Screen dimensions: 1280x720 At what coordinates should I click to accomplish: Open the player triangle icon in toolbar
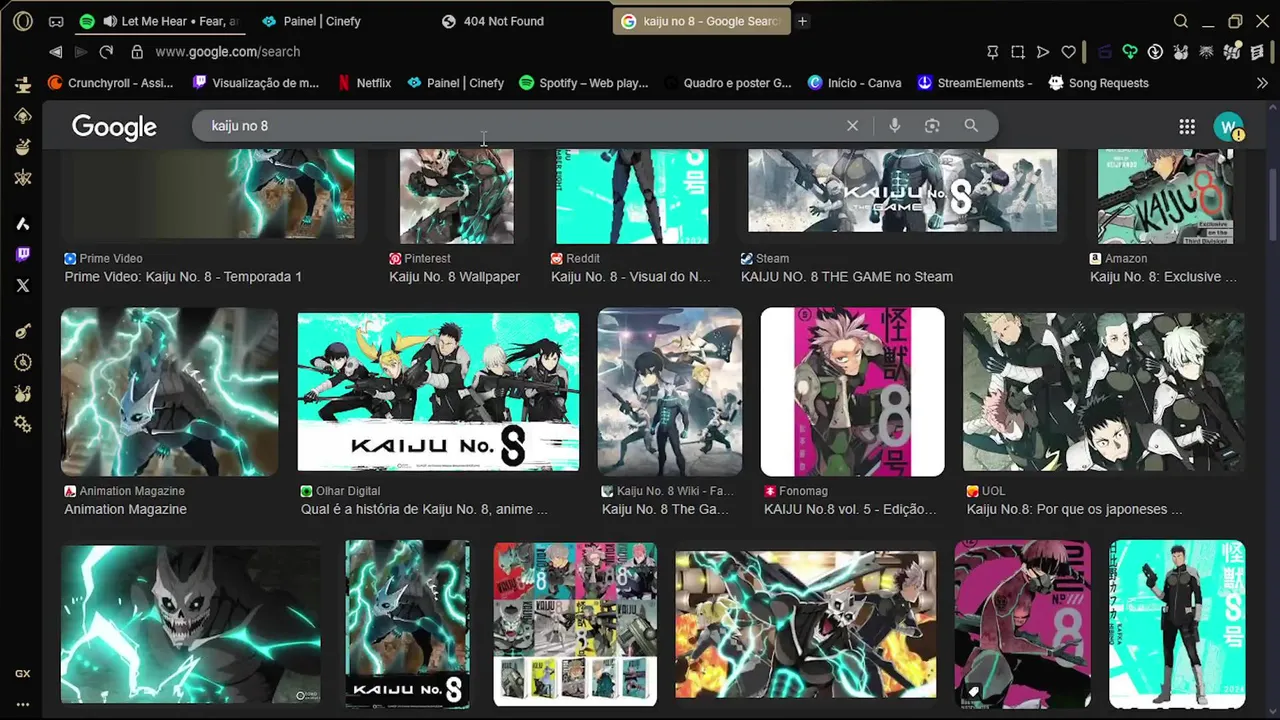[1043, 52]
